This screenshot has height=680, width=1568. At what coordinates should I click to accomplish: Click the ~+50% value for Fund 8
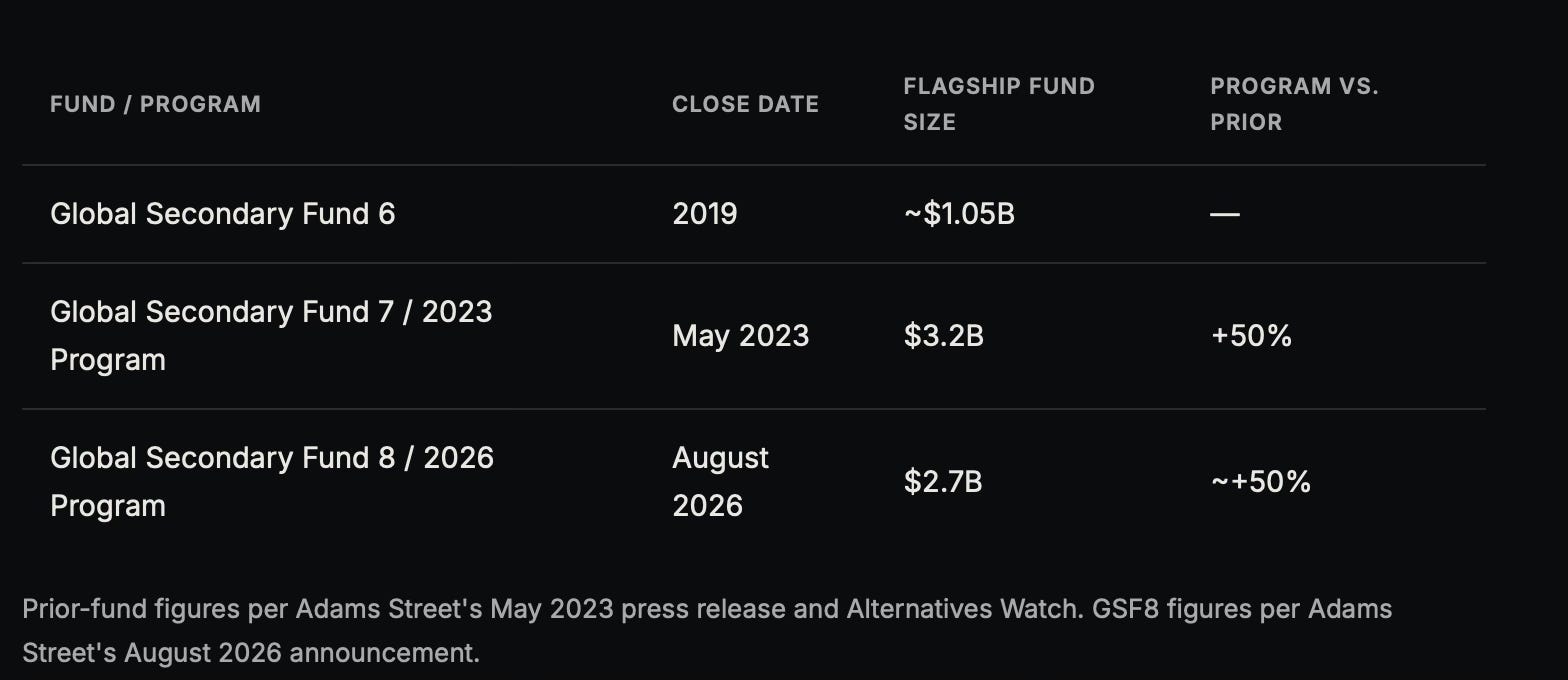[x=1260, y=482]
